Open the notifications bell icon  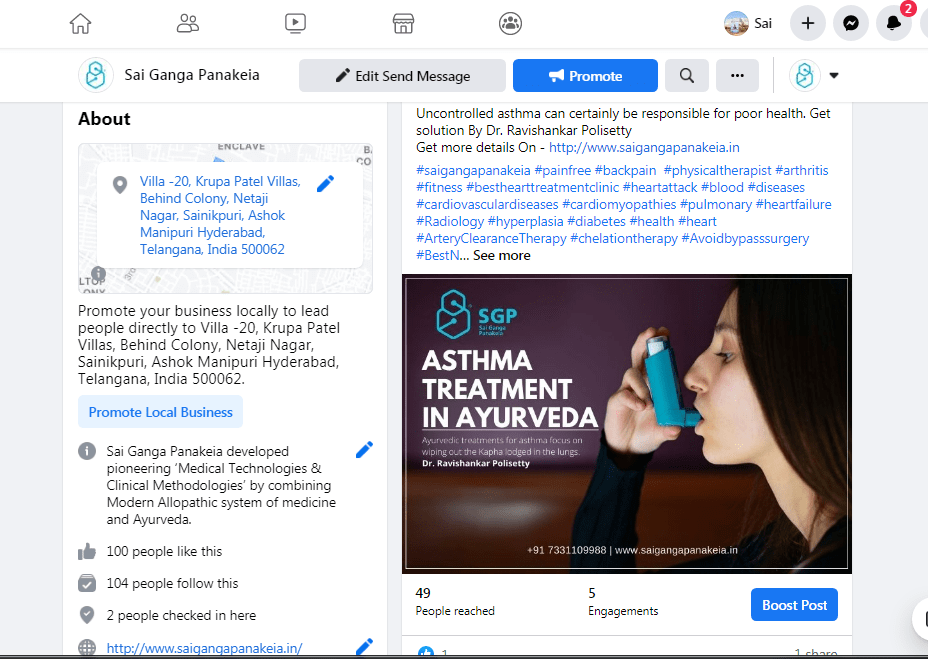(894, 24)
